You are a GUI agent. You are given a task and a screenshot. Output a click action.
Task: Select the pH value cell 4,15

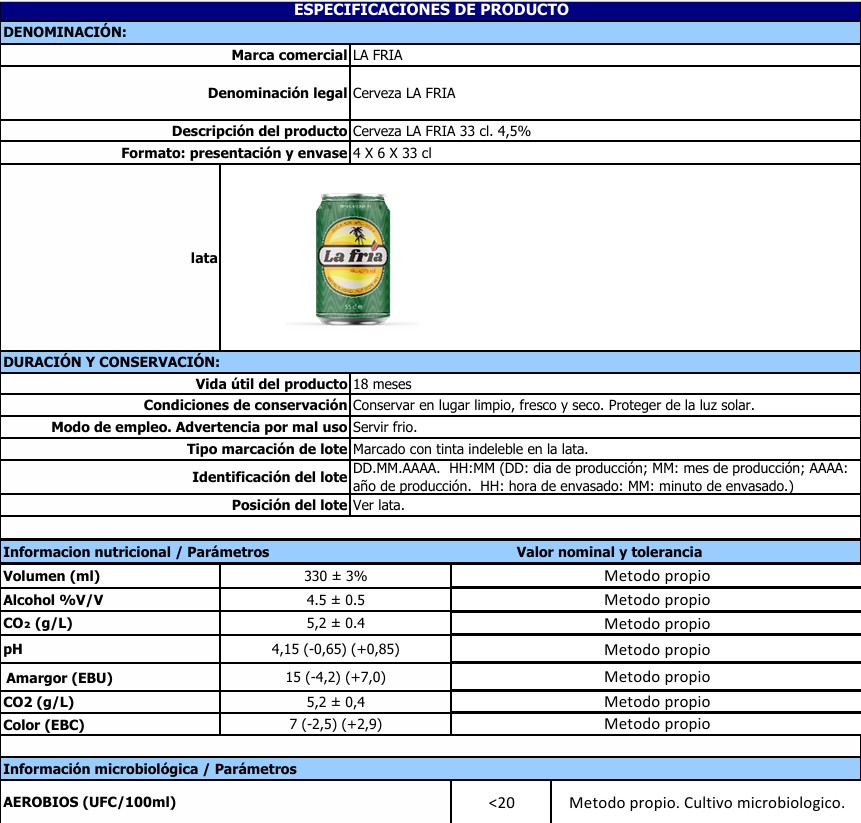pos(335,649)
